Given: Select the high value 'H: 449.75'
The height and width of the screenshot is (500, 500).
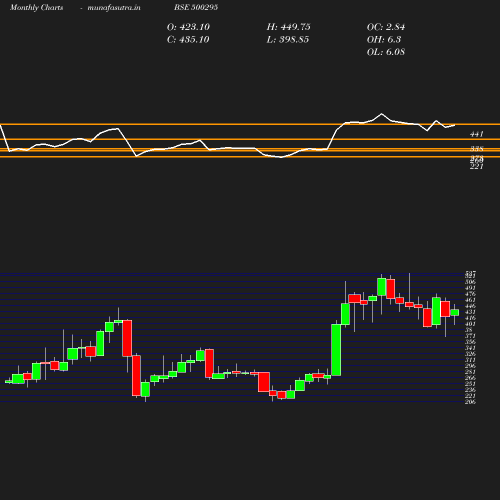Looking at the screenshot, I should pyautogui.click(x=288, y=27).
